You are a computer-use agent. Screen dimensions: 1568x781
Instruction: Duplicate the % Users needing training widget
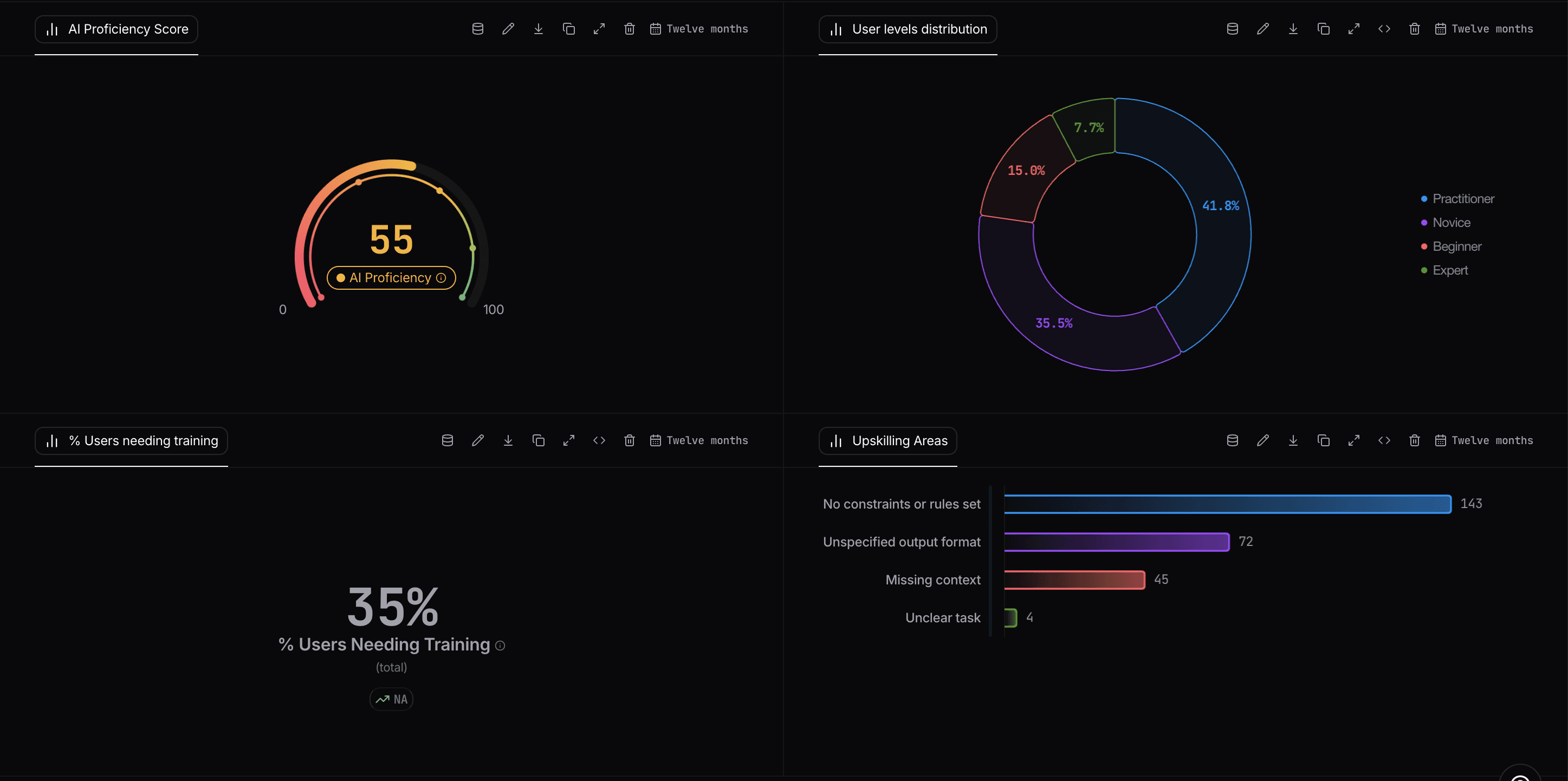tap(539, 440)
